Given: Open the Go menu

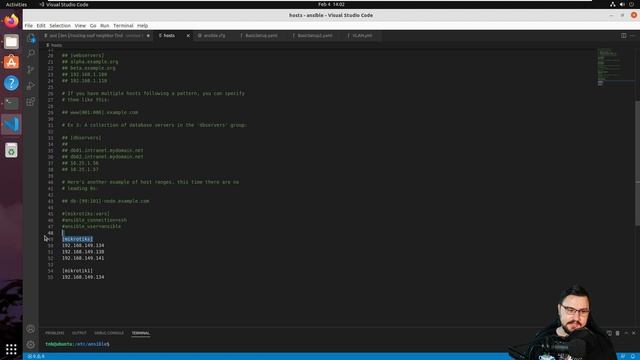Looking at the screenshot, I should tap(93, 25).
